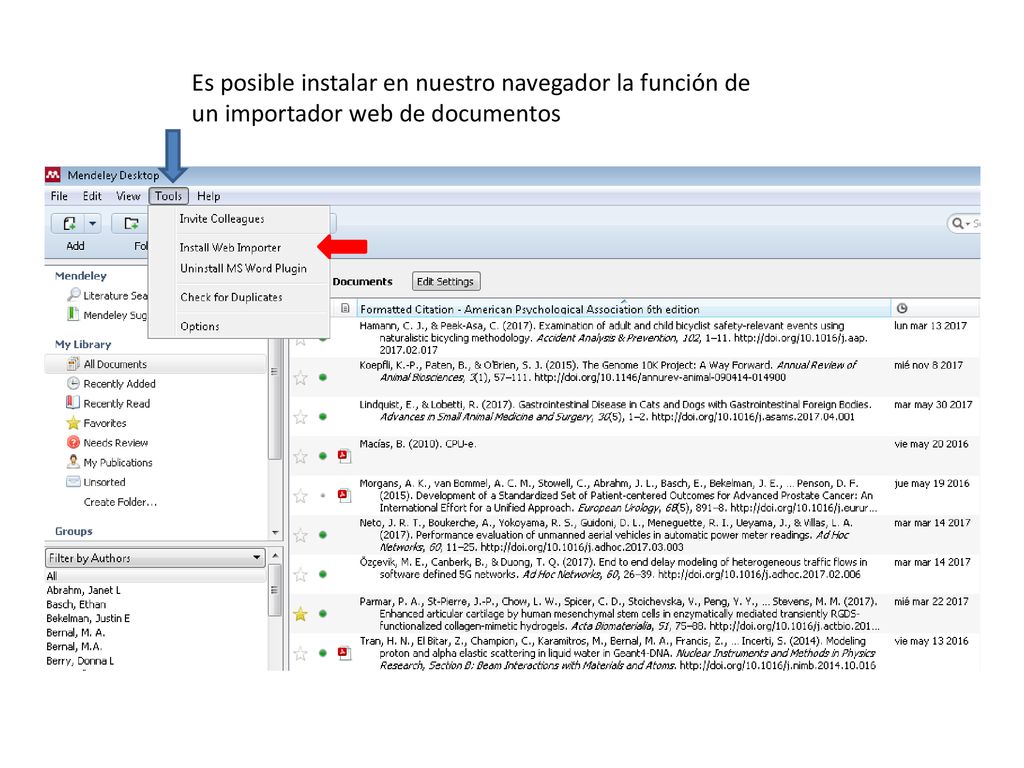The height and width of the screenshot is (768, 1024).
Task: Toggle the green unread dot on Parmar row
Action: [x=323, y=613]
